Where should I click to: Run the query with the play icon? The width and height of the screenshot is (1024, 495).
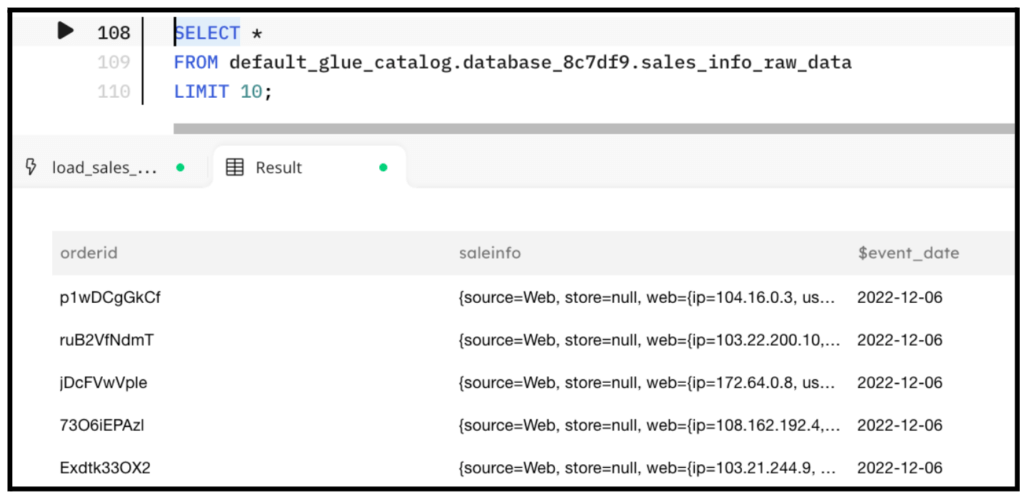click(x=65, y=31)
